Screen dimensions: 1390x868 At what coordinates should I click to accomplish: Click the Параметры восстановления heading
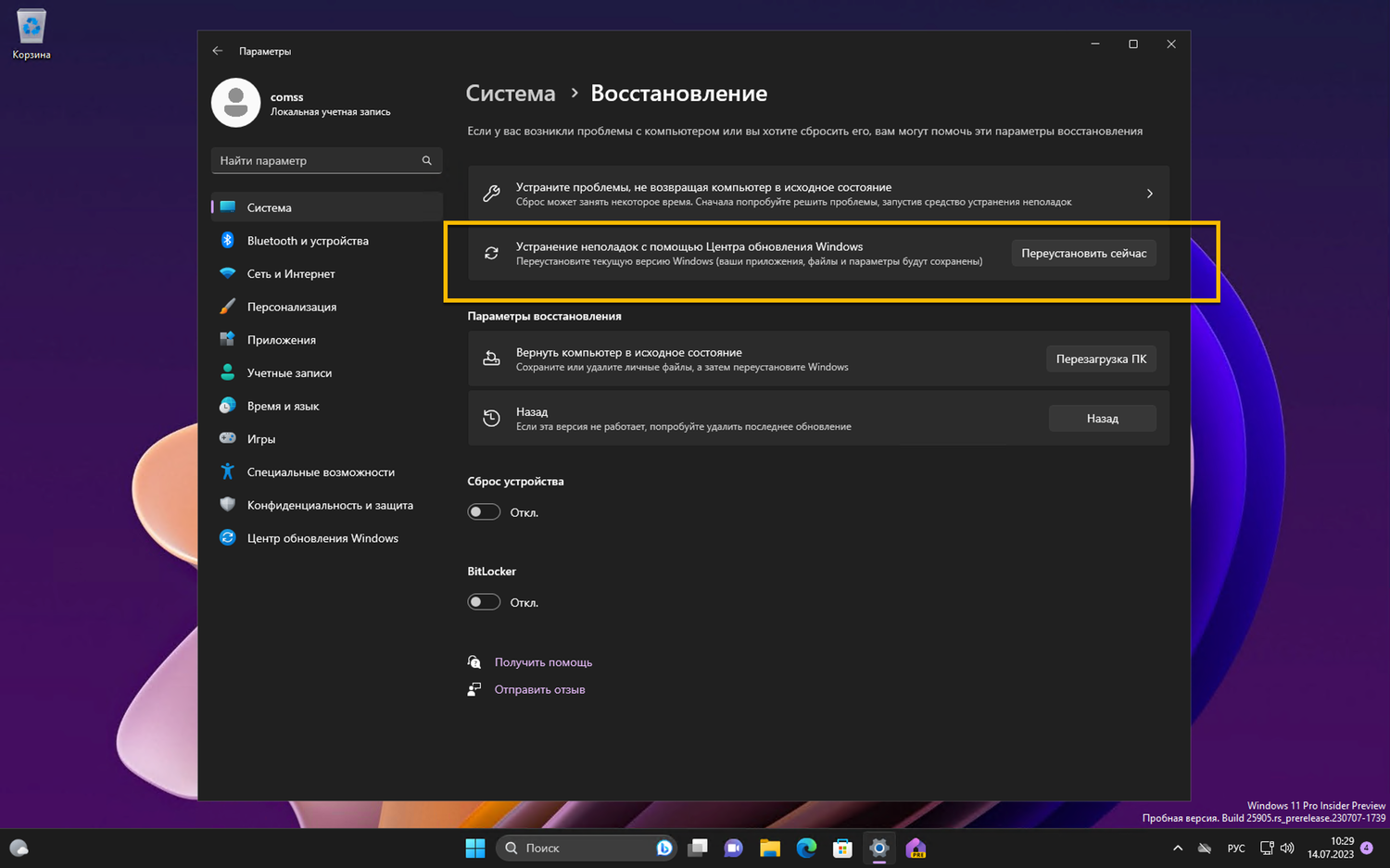[x=544, y=316]
